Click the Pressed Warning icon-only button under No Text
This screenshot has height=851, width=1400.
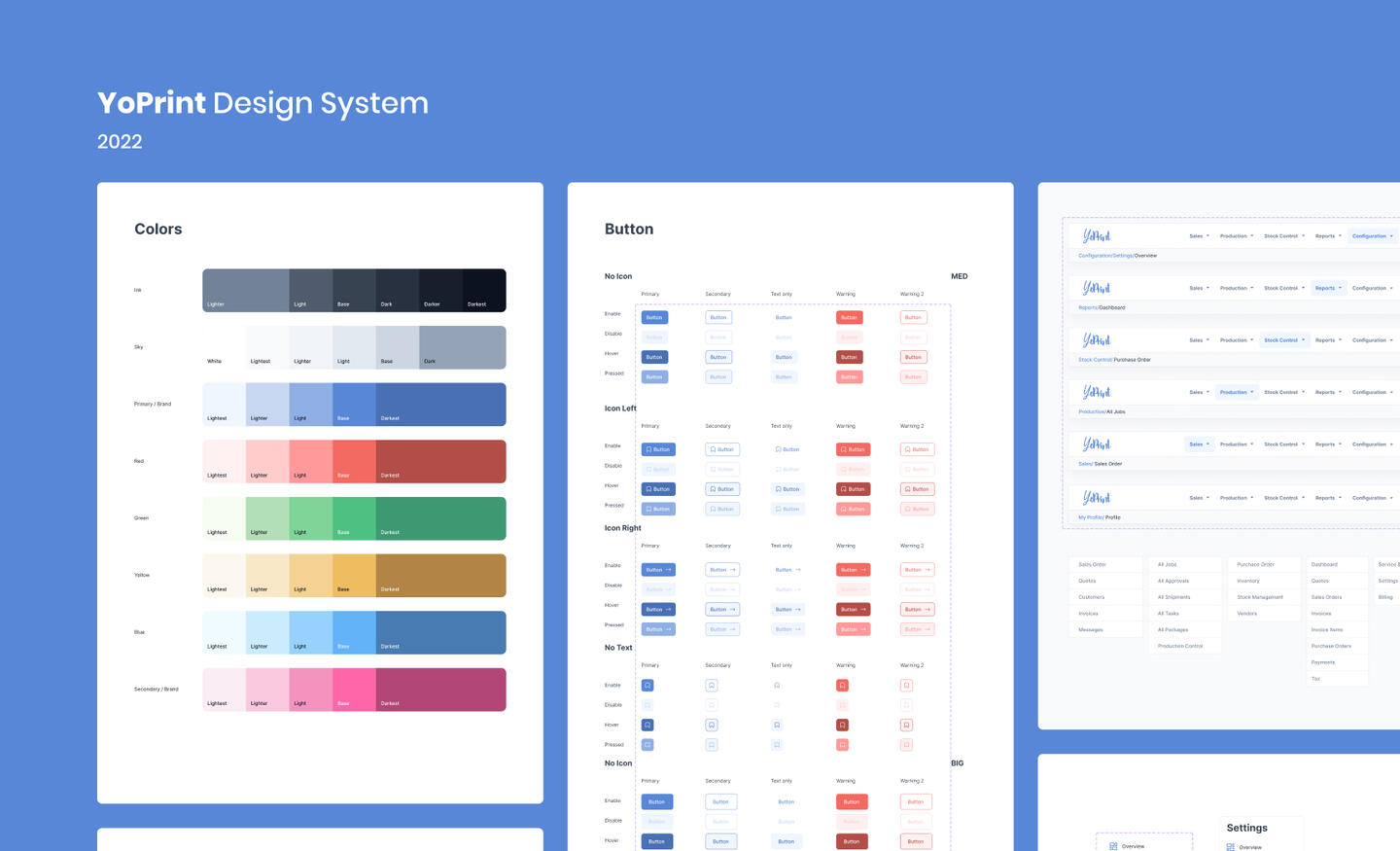[842, 745]
